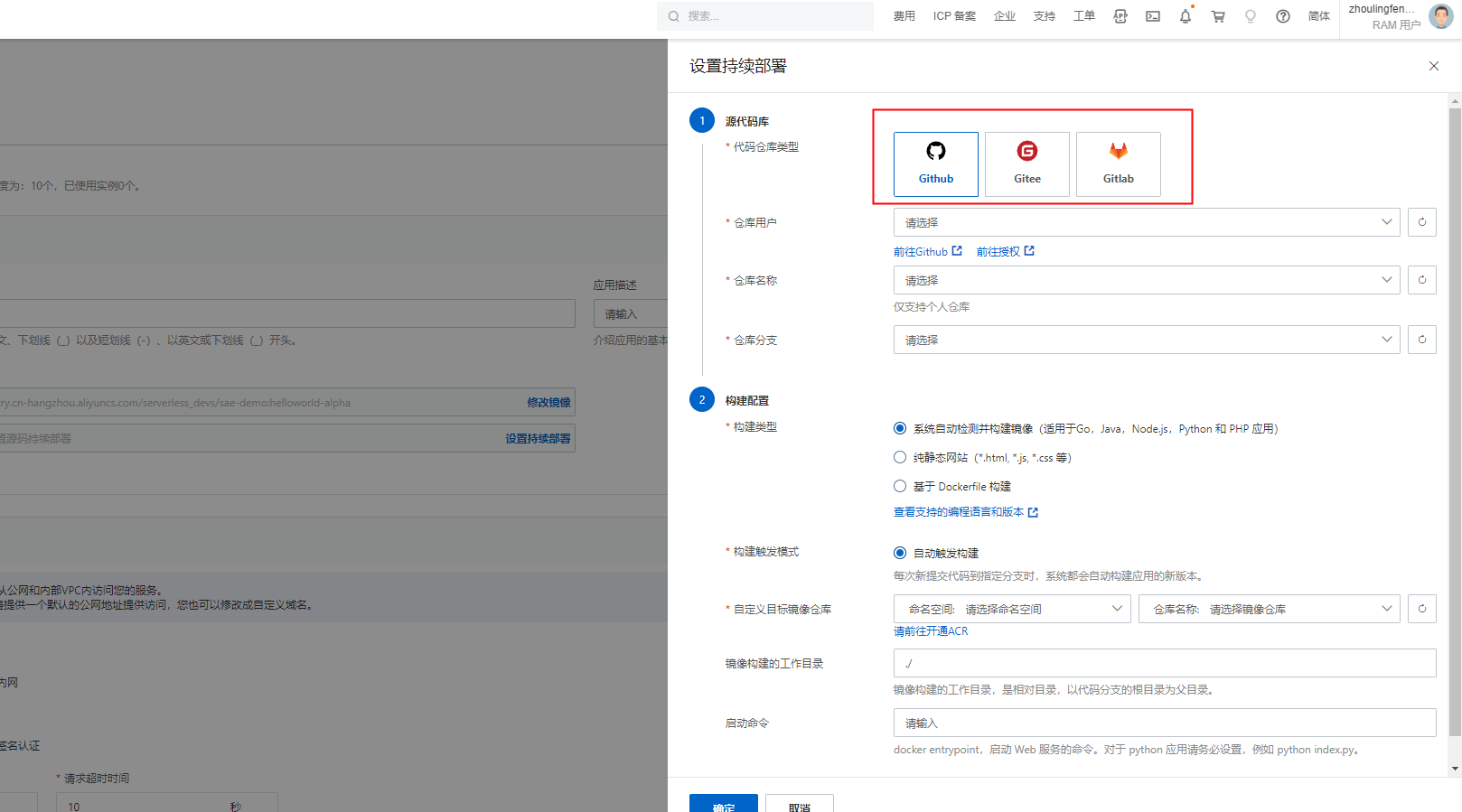Follow the 前往授权 link

tap(1006, 252)
